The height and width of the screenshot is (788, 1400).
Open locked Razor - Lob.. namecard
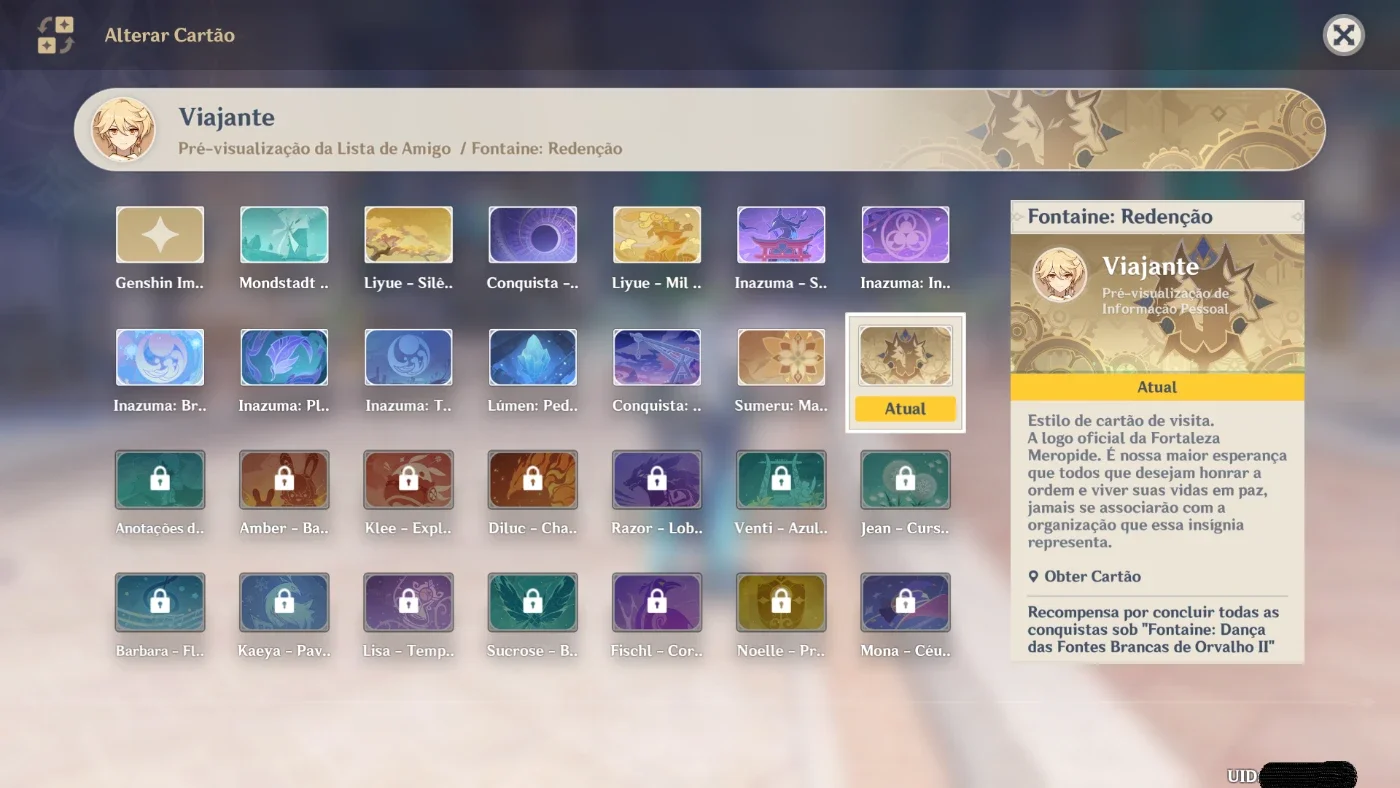pyautogui.click(x=657, y=480)
